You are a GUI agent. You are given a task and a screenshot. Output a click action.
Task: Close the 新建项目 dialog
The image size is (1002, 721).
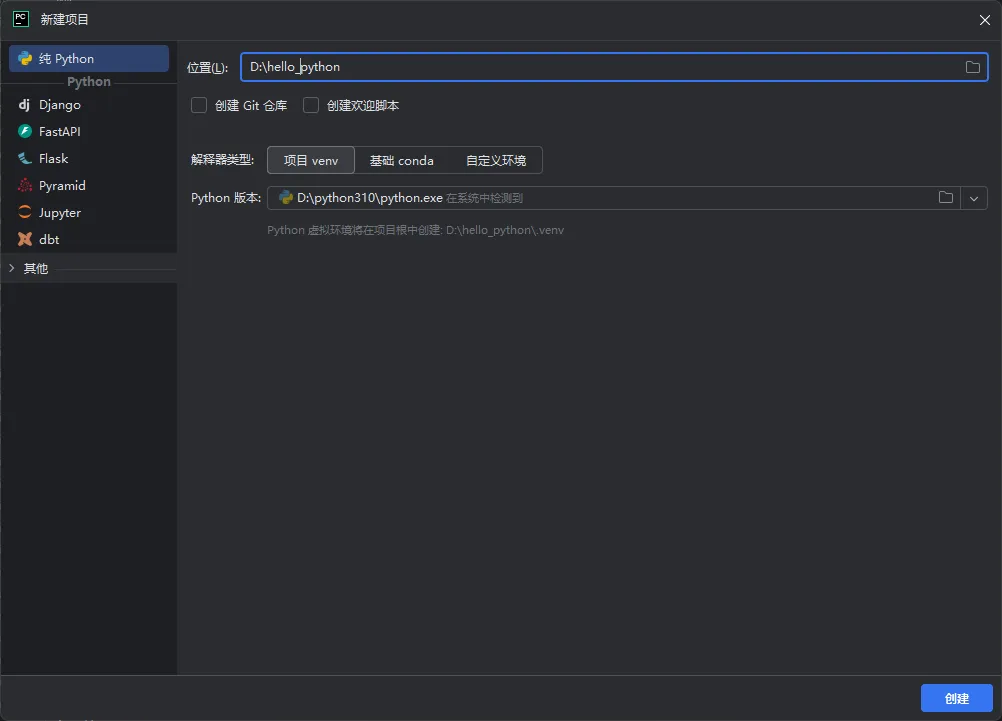pyautogui.click(x=985, y=20)
